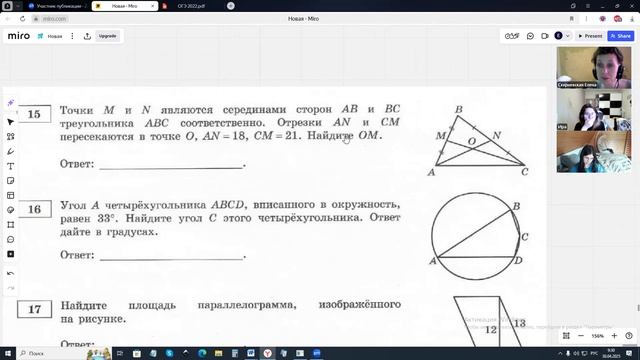Select the Comment tool
Image resolution: width=640 pixels, height=360 pixels.
11,240
